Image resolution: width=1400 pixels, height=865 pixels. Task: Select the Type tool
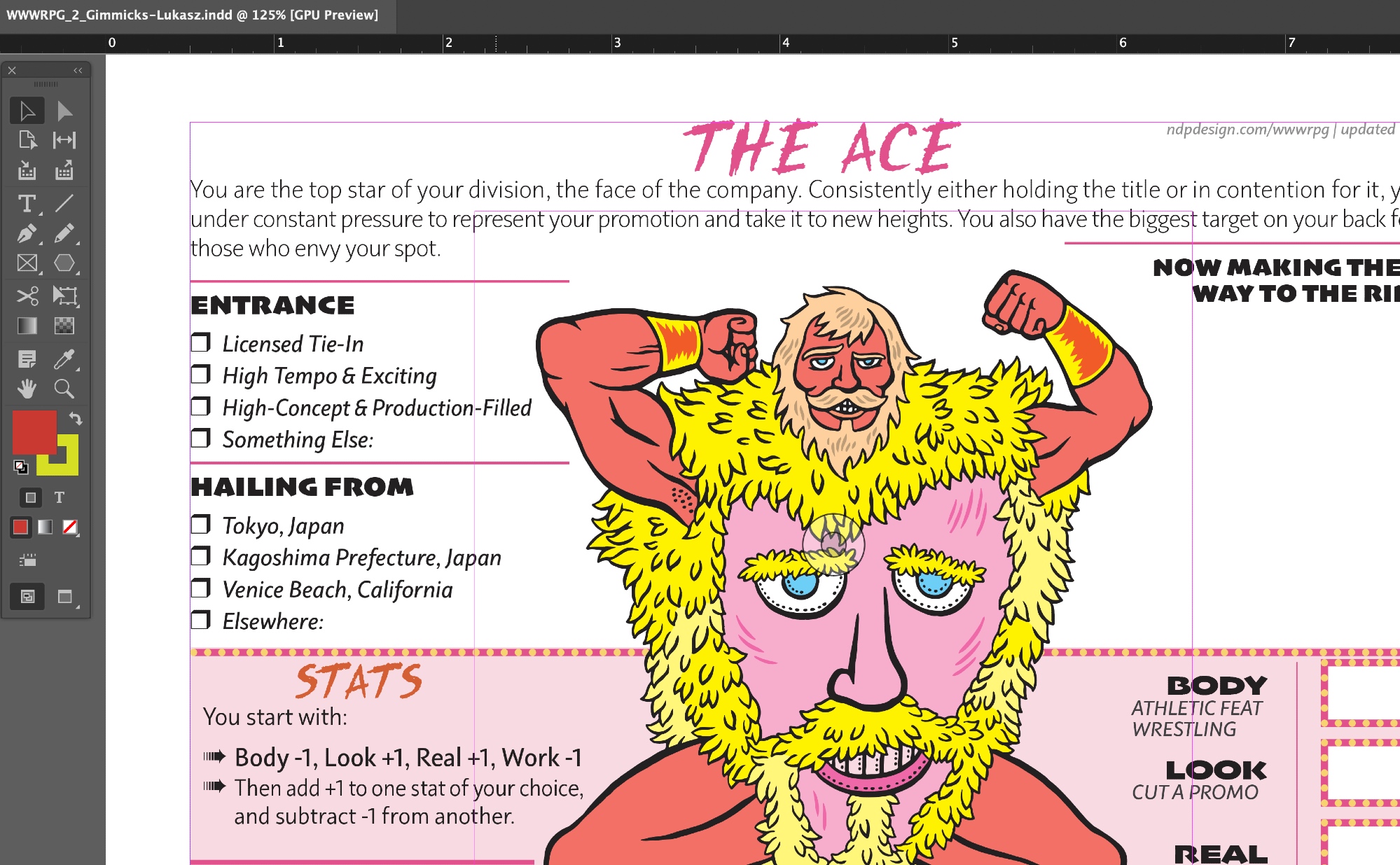pos(27,203)
